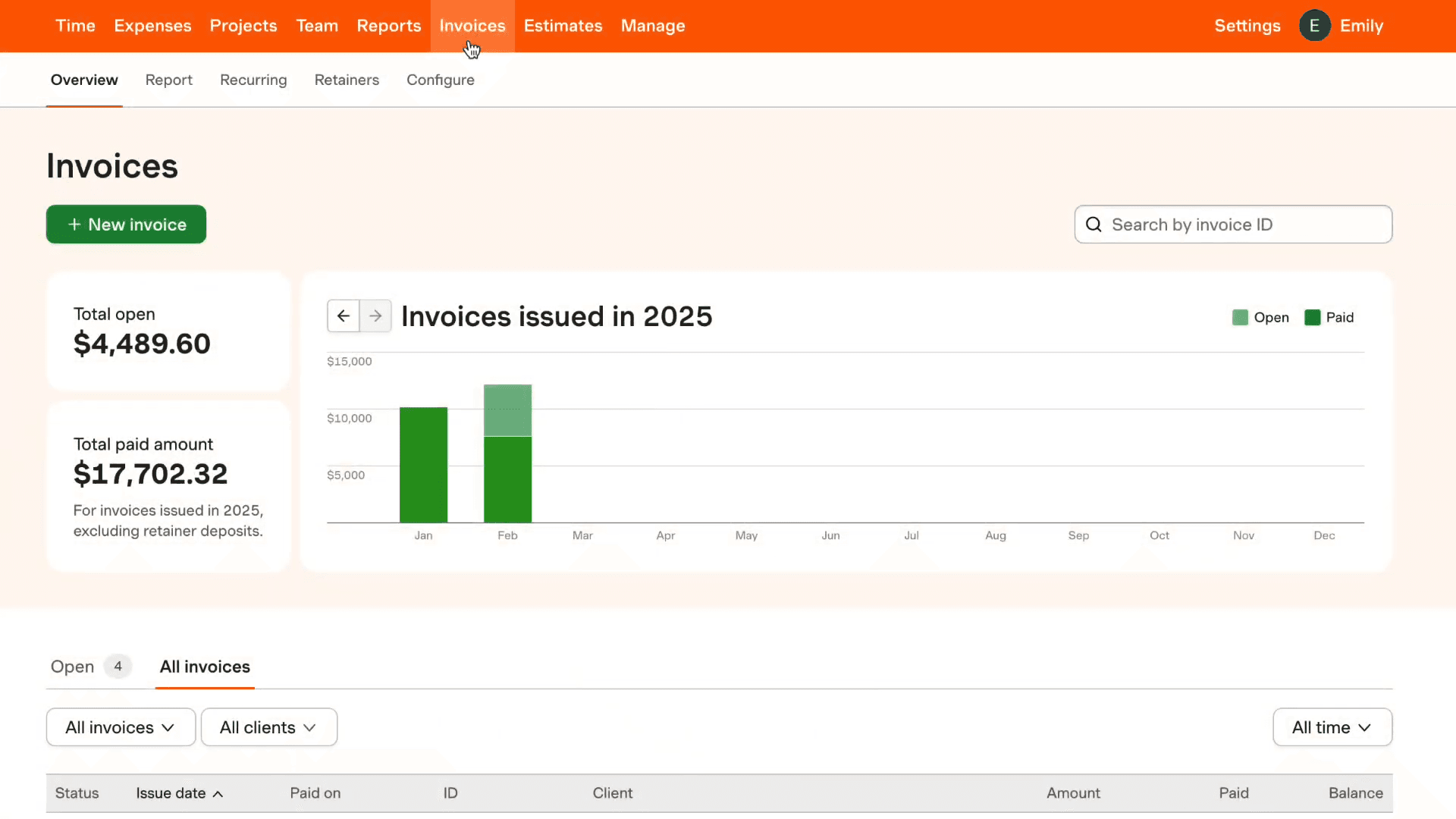Sort by the Balance column header

pyautogui.click(x=1355, y=793)
